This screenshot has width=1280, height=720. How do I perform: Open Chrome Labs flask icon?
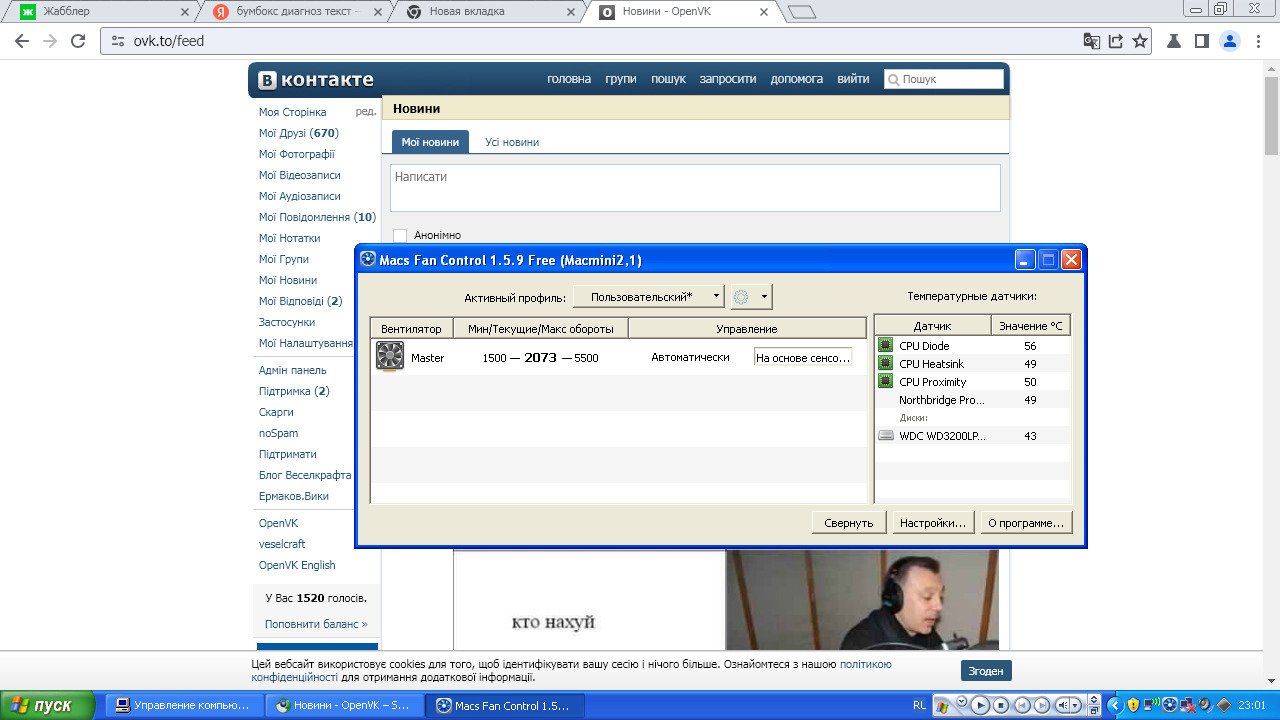click(1176, 41)
